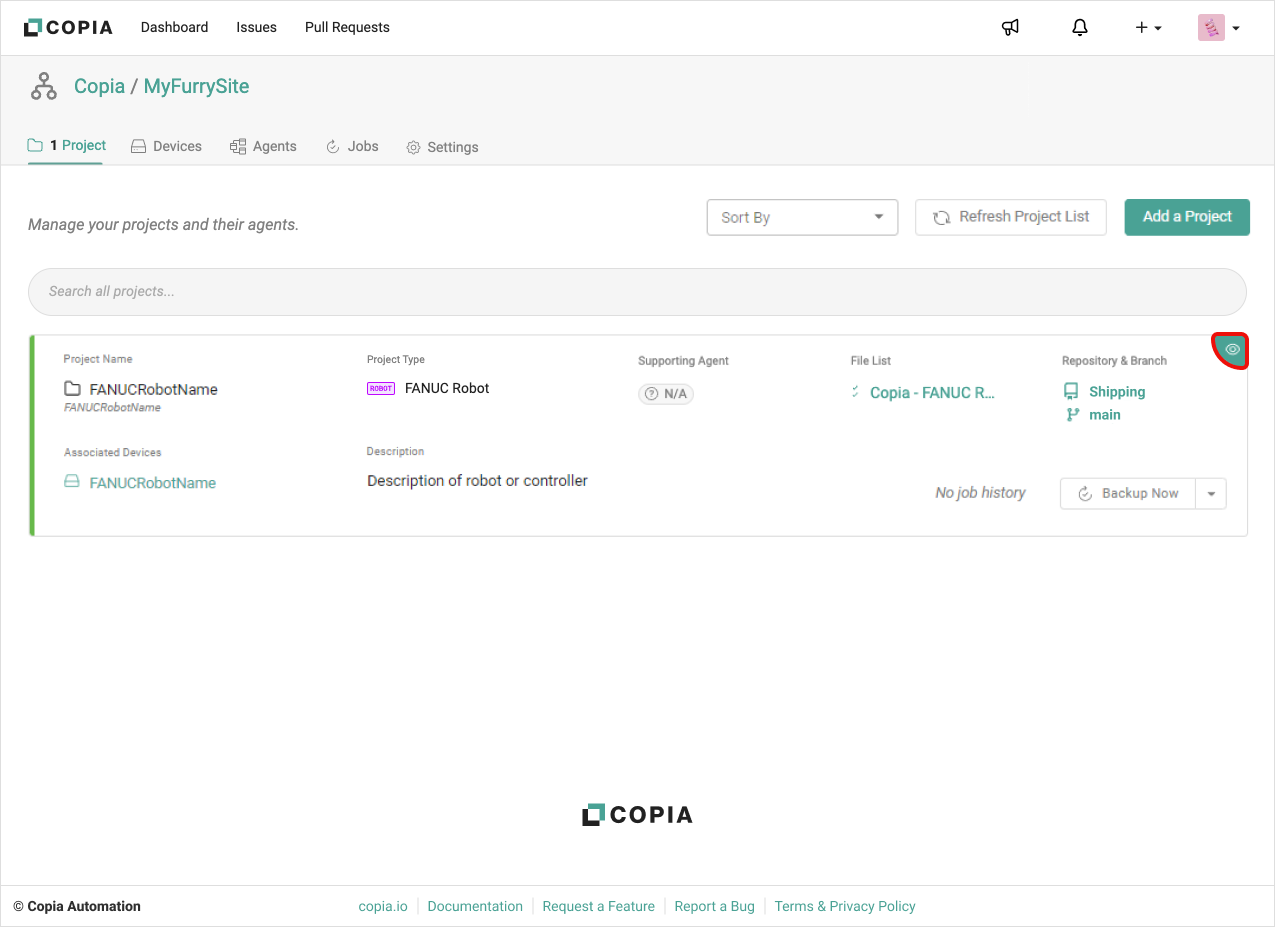Screen dimensions: 1275x927
Task: Click the Copia logo in top navigation
Action: coord(68,28)
